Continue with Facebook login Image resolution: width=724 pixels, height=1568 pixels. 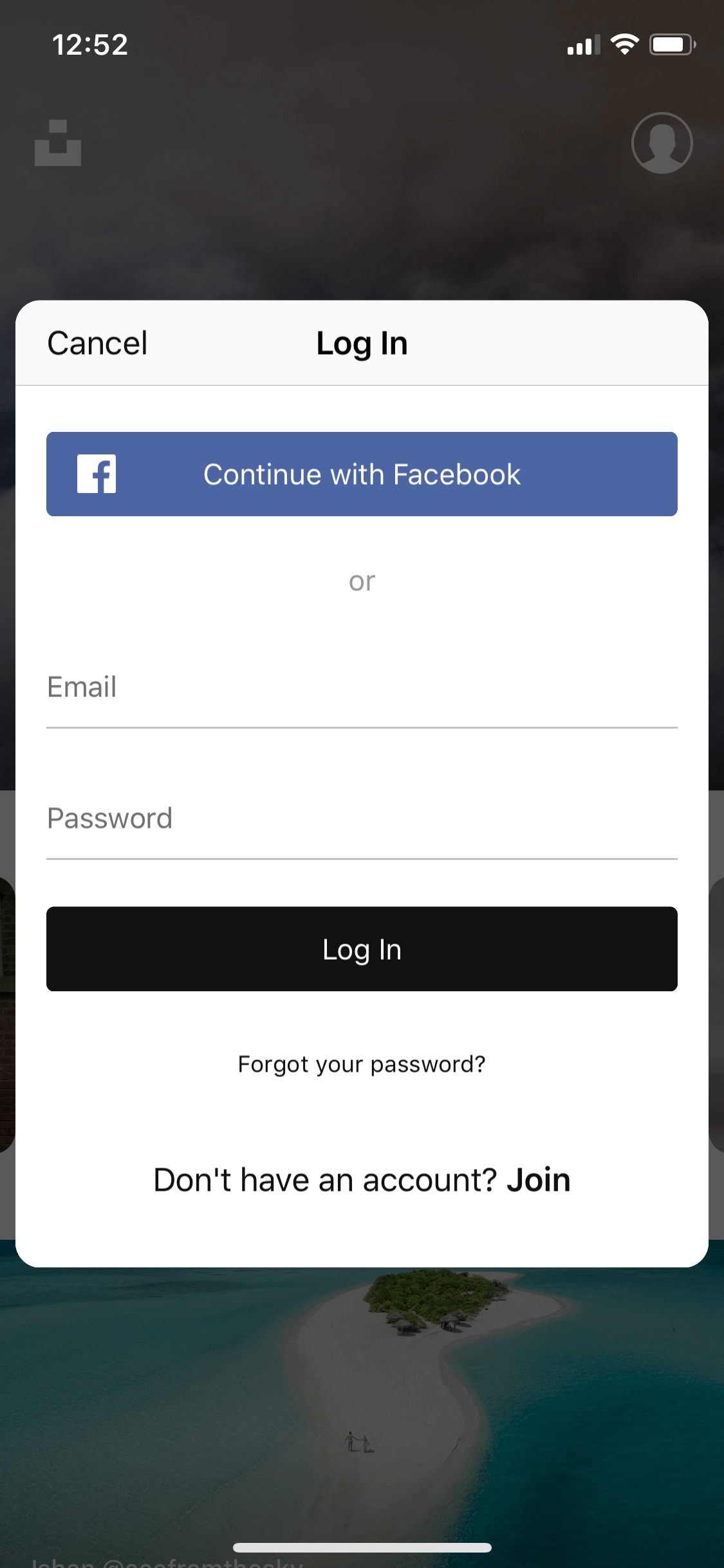[x=362, y=474]
